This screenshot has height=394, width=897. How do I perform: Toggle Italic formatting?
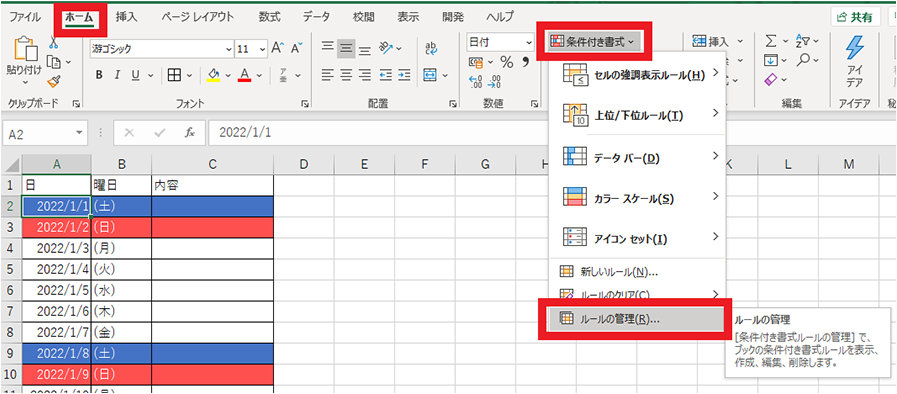[117, 75]
